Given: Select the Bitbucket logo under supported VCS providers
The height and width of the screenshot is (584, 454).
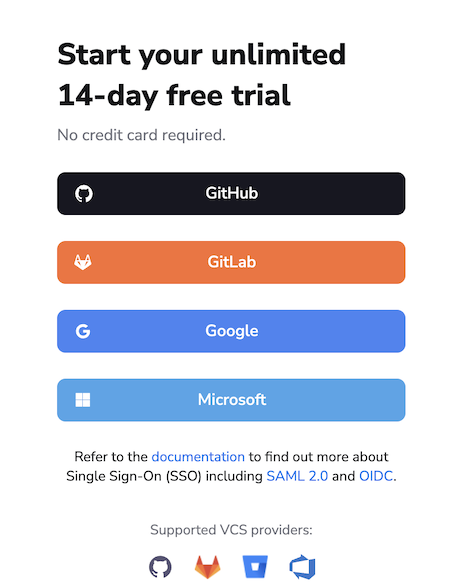Looking at the screenshot, I should click(x=255, y=567).
